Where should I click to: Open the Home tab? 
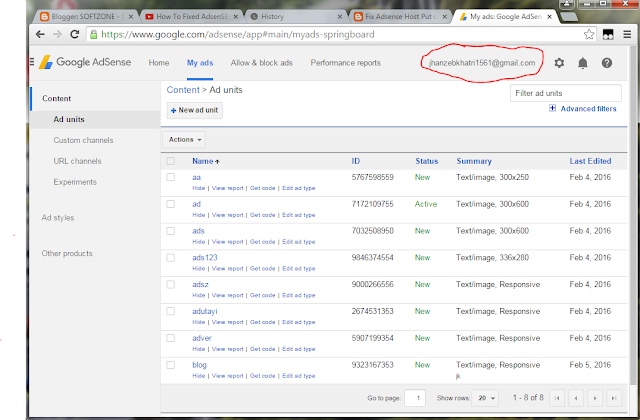[159, 63]
